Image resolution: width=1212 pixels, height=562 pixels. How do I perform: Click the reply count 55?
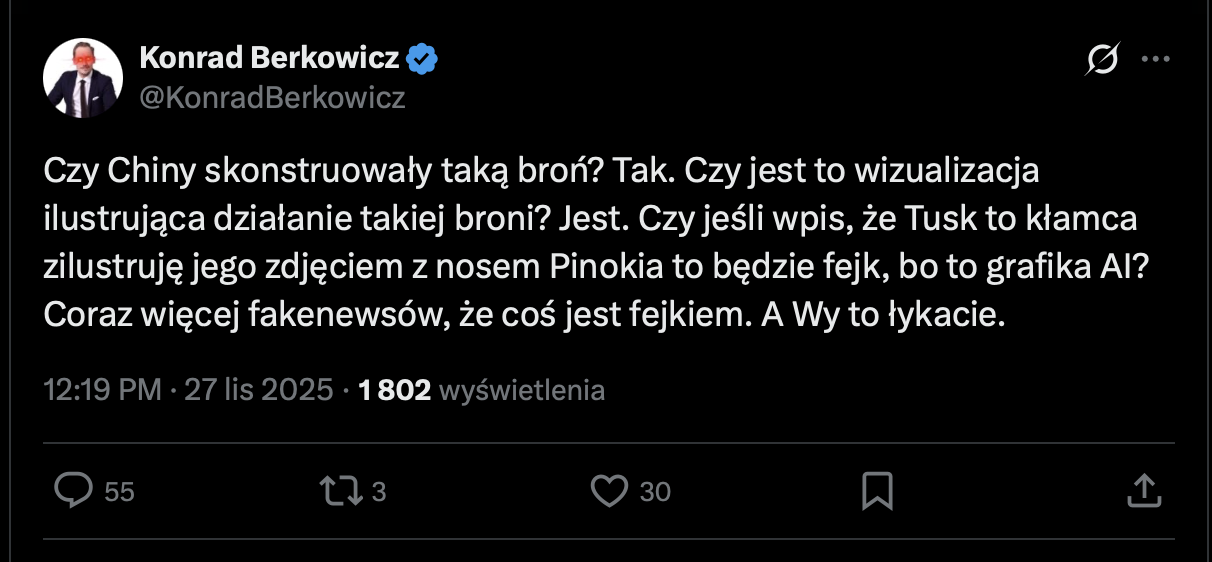[x=119, y=492]
